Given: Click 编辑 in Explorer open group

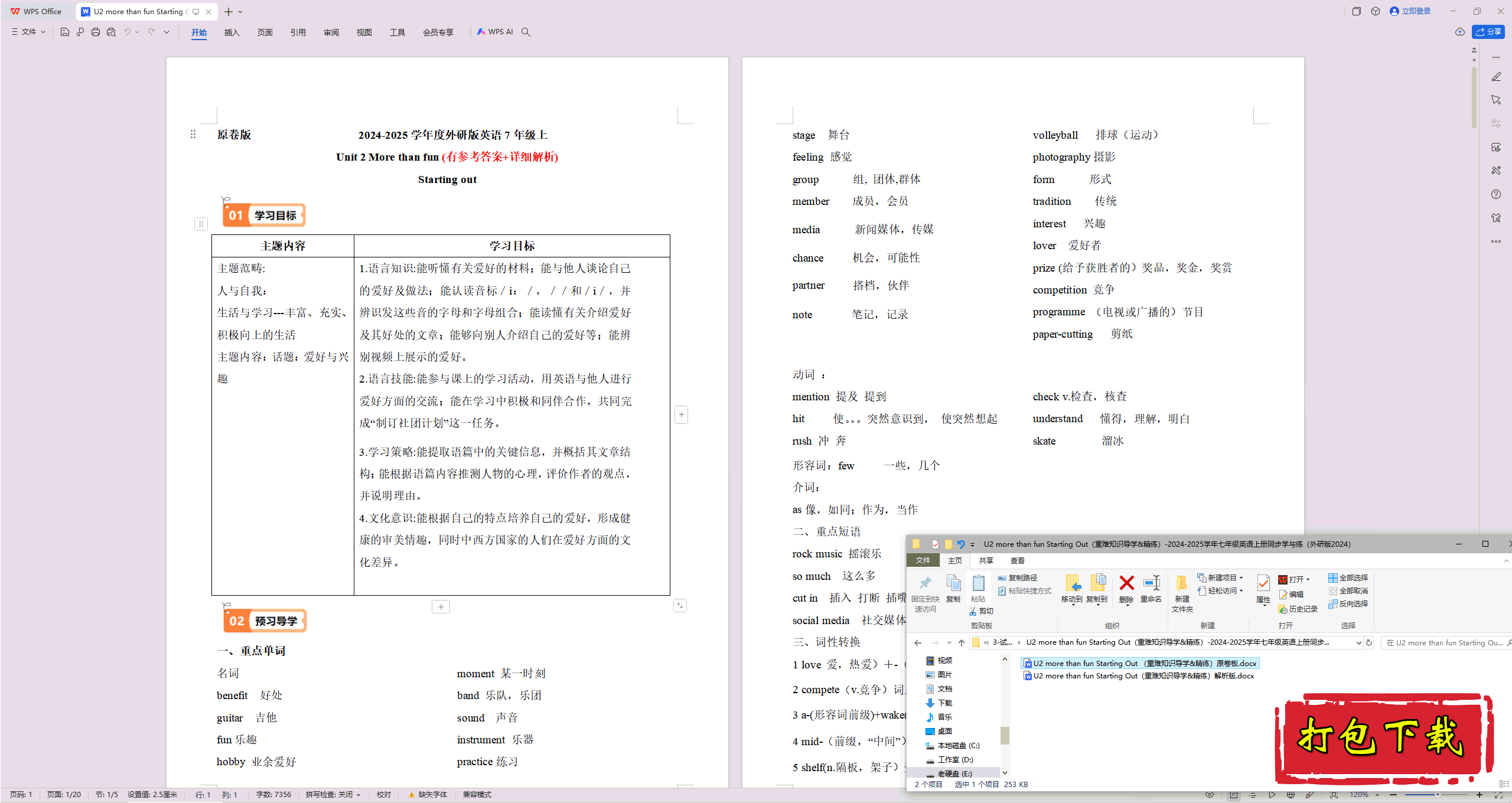Looking at the screenshot, I should 1291,595.
